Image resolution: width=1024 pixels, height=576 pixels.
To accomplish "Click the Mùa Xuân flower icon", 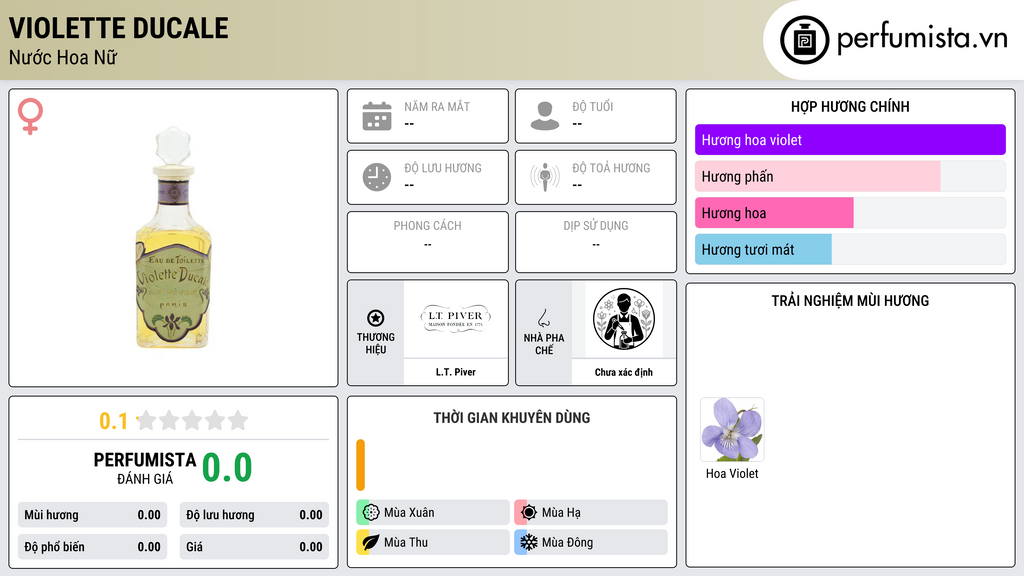I will point(370,513).
